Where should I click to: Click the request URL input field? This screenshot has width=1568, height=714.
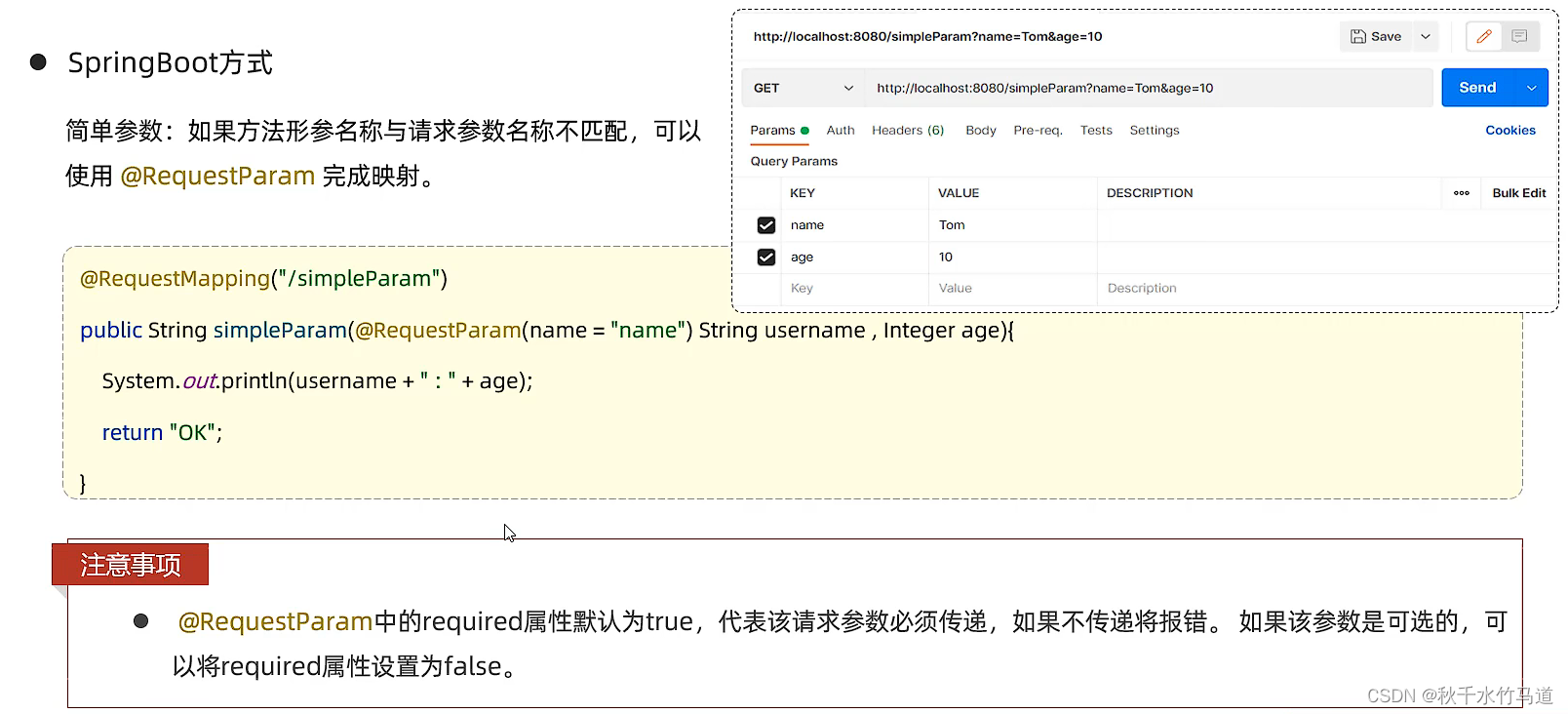[x=1150, y=88]
